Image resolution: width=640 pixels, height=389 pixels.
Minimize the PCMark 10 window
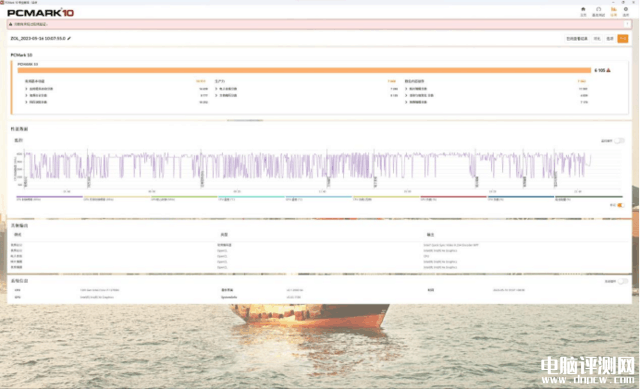click(613, 2)
